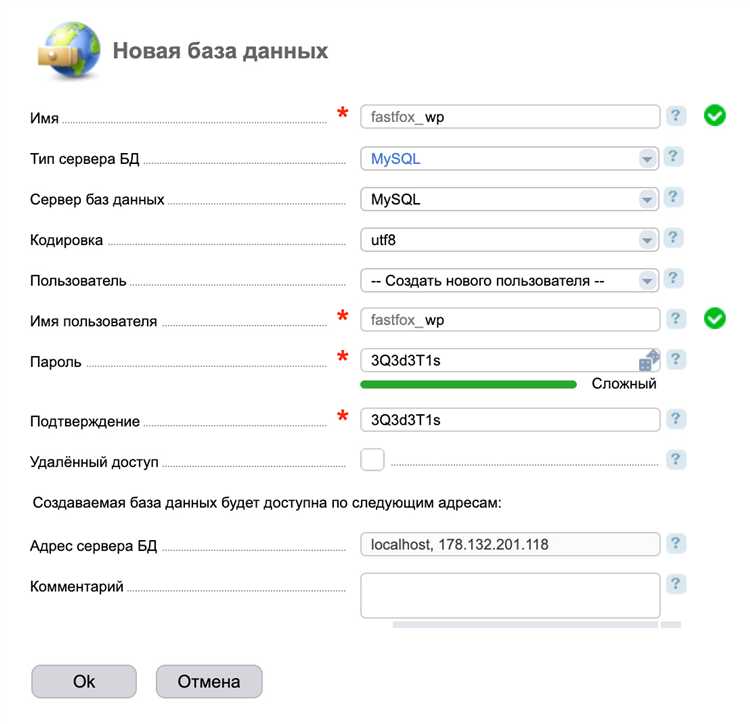Click the help icon next to Имя field
This screenshot has height=724, width=750.
[x=677, y=116]
